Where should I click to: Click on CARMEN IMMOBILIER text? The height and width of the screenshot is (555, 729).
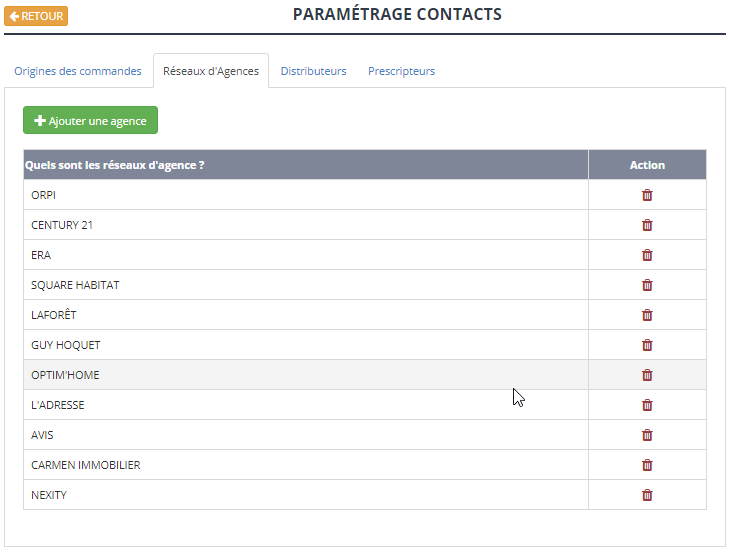click(86, 465)
